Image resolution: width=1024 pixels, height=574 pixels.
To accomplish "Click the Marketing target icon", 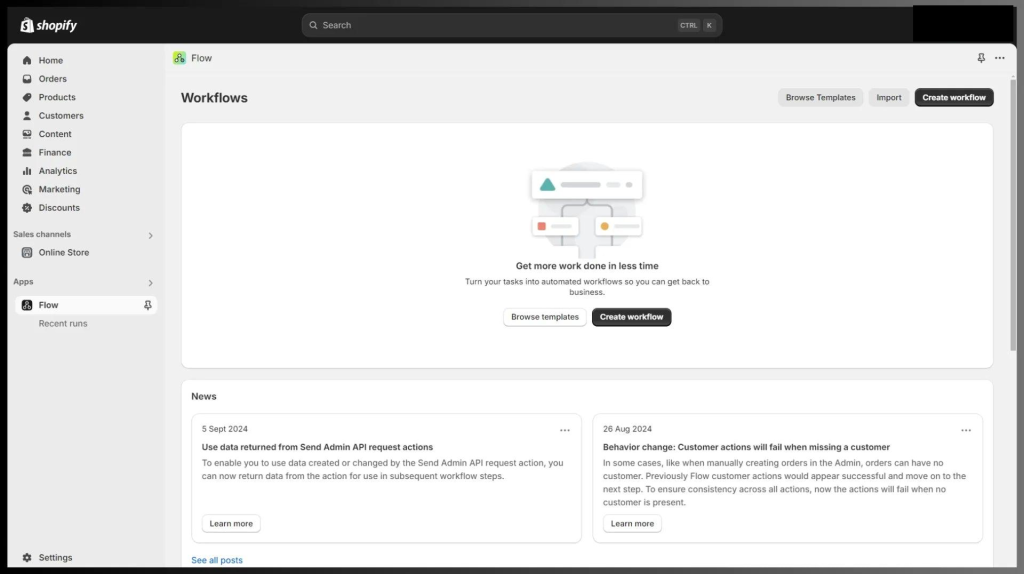I will click(x=27, y=189).
